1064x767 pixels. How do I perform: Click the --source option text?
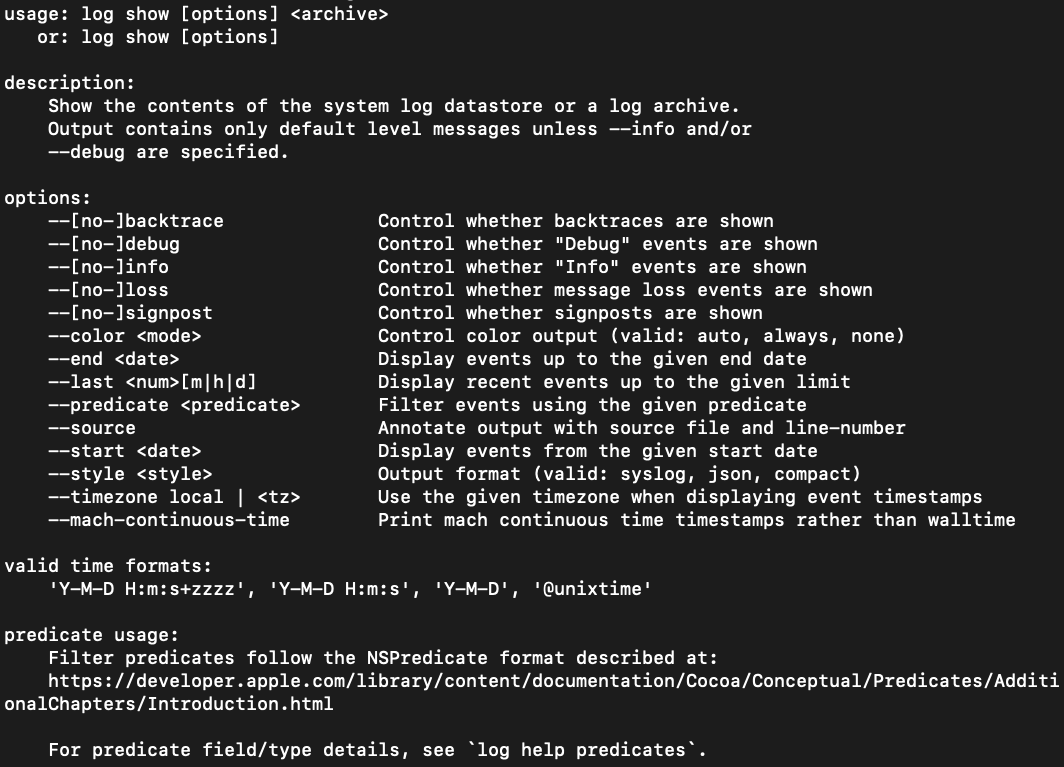click(92, 428)
